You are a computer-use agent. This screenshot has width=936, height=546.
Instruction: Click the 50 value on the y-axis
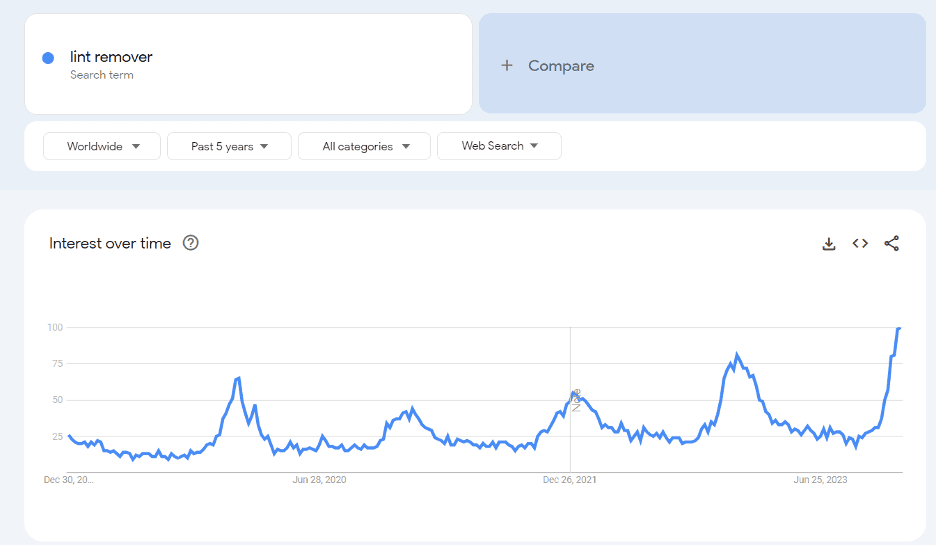coord(57,400)
